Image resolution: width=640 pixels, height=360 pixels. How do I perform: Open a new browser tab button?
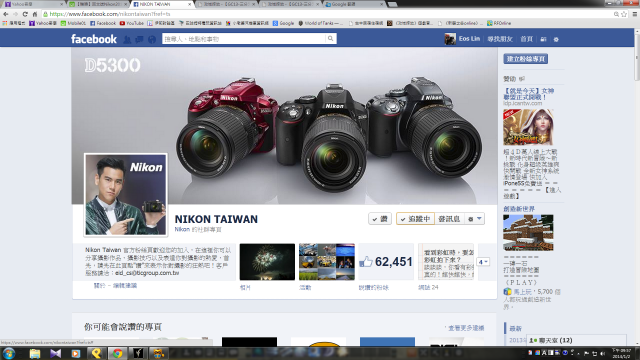[x=393, y=4]
